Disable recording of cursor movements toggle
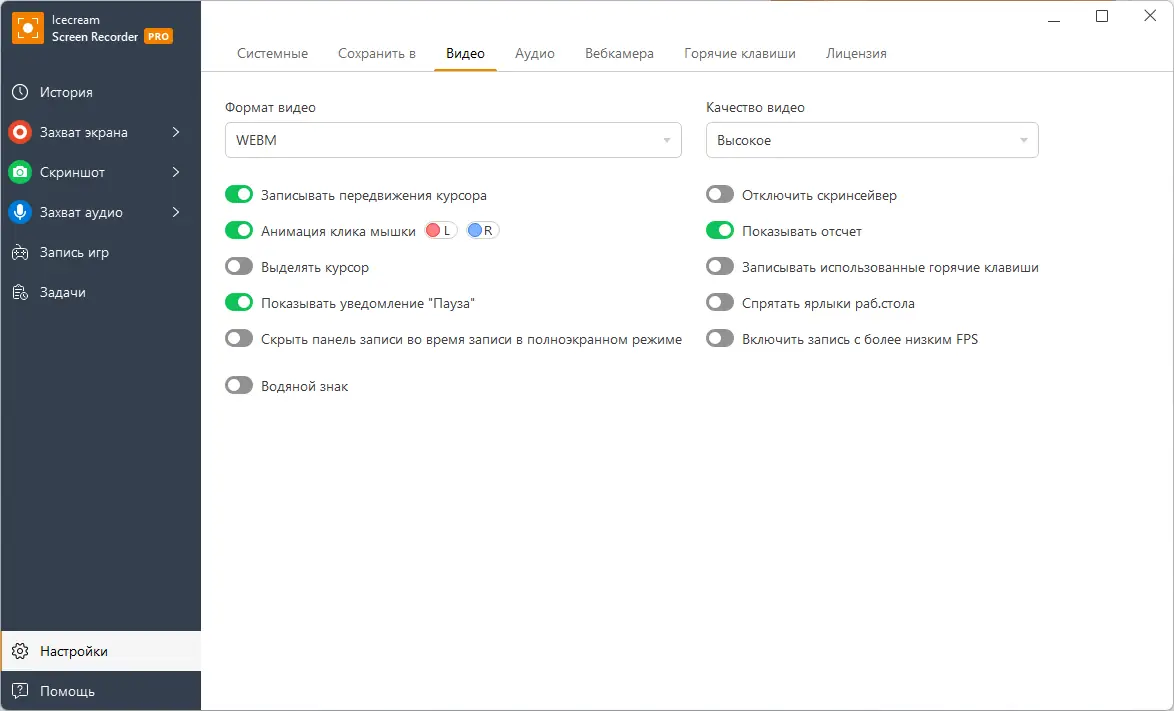This screenshot has height=711, width=1174. pyautogui.click(x=239, y=195)
